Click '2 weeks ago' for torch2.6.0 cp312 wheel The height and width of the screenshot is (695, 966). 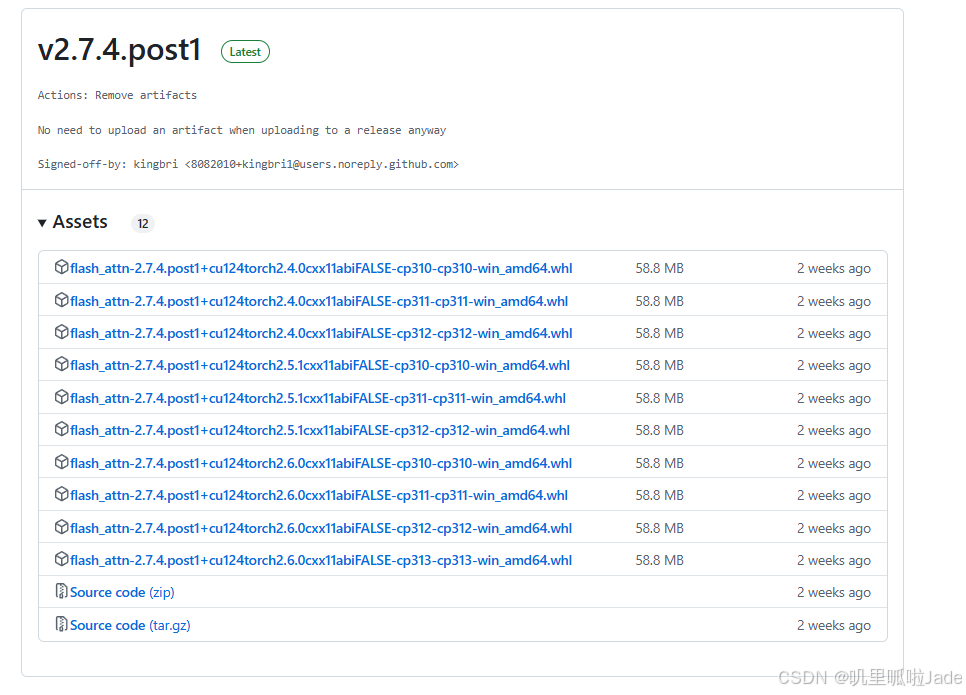[834, 529]
